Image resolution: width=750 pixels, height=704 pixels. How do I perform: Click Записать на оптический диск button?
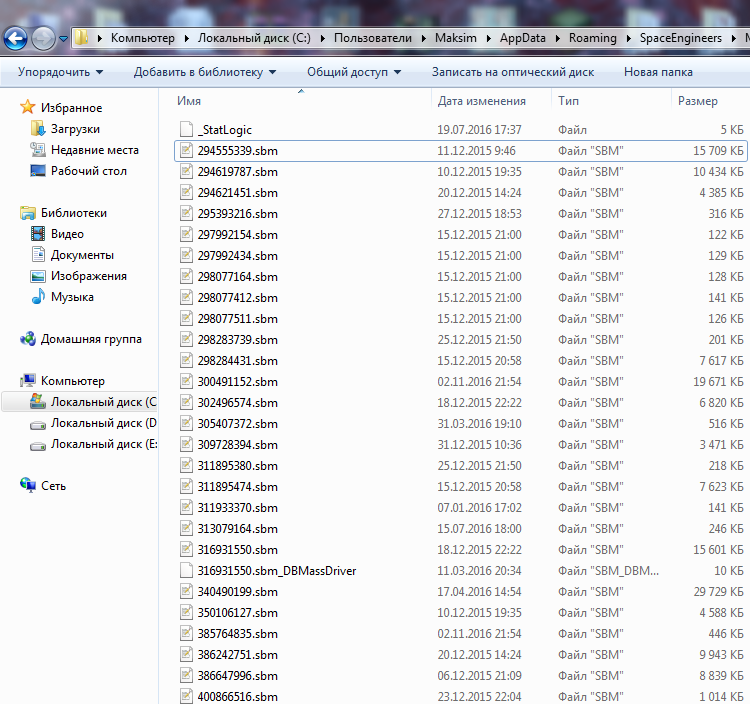[513, 72]
